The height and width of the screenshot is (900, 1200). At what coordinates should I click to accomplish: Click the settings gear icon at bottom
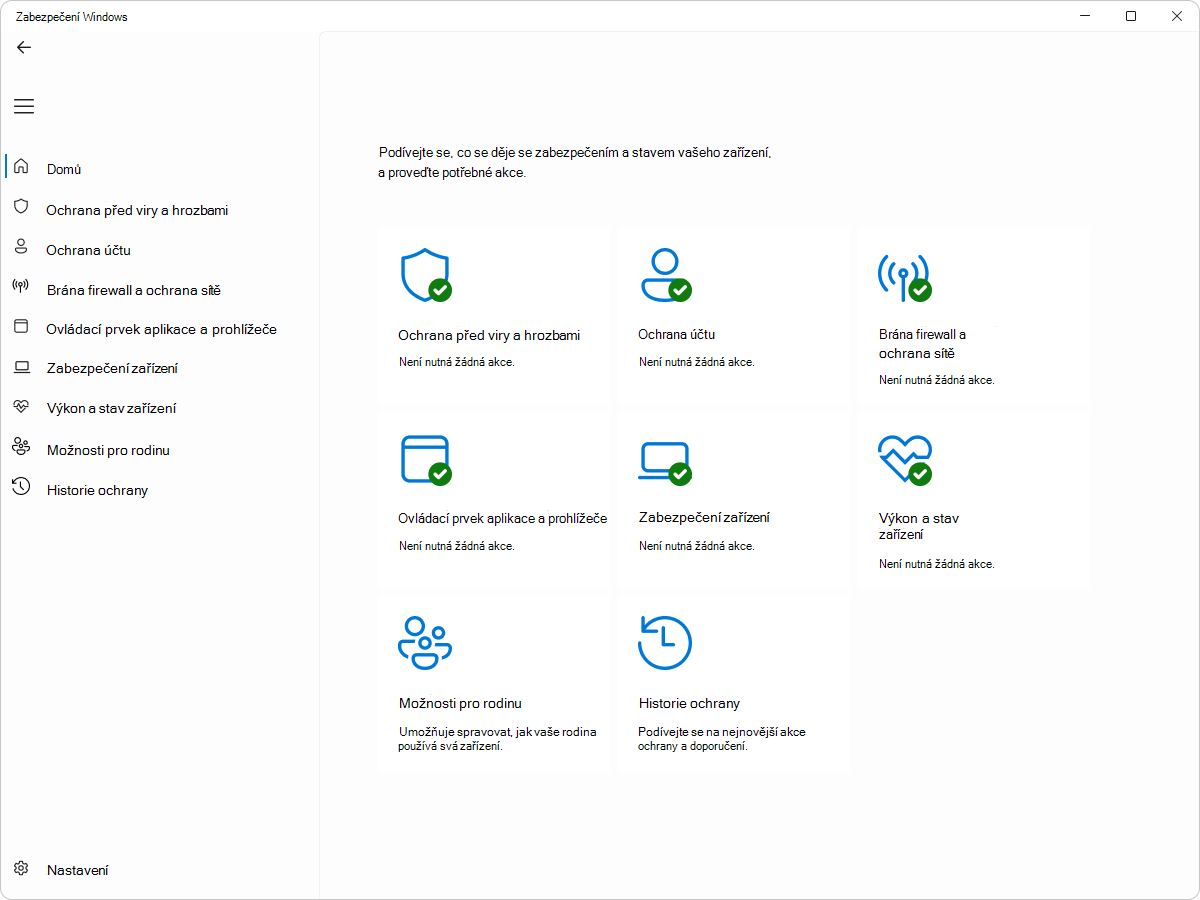(21, 868)
